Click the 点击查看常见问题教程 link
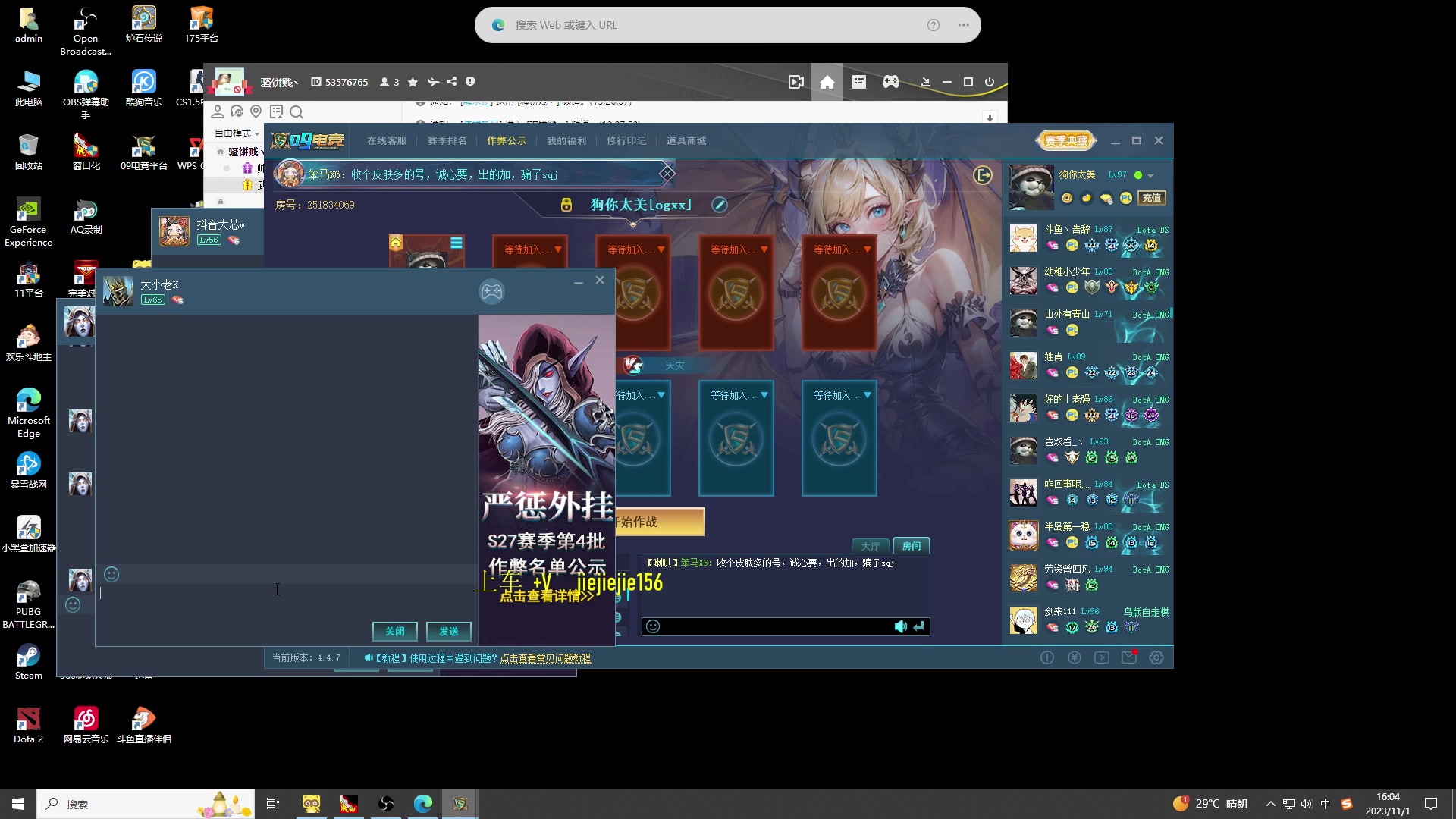Image resolution: width=1456 pixels, height=819 pixels. click(545, 658)
